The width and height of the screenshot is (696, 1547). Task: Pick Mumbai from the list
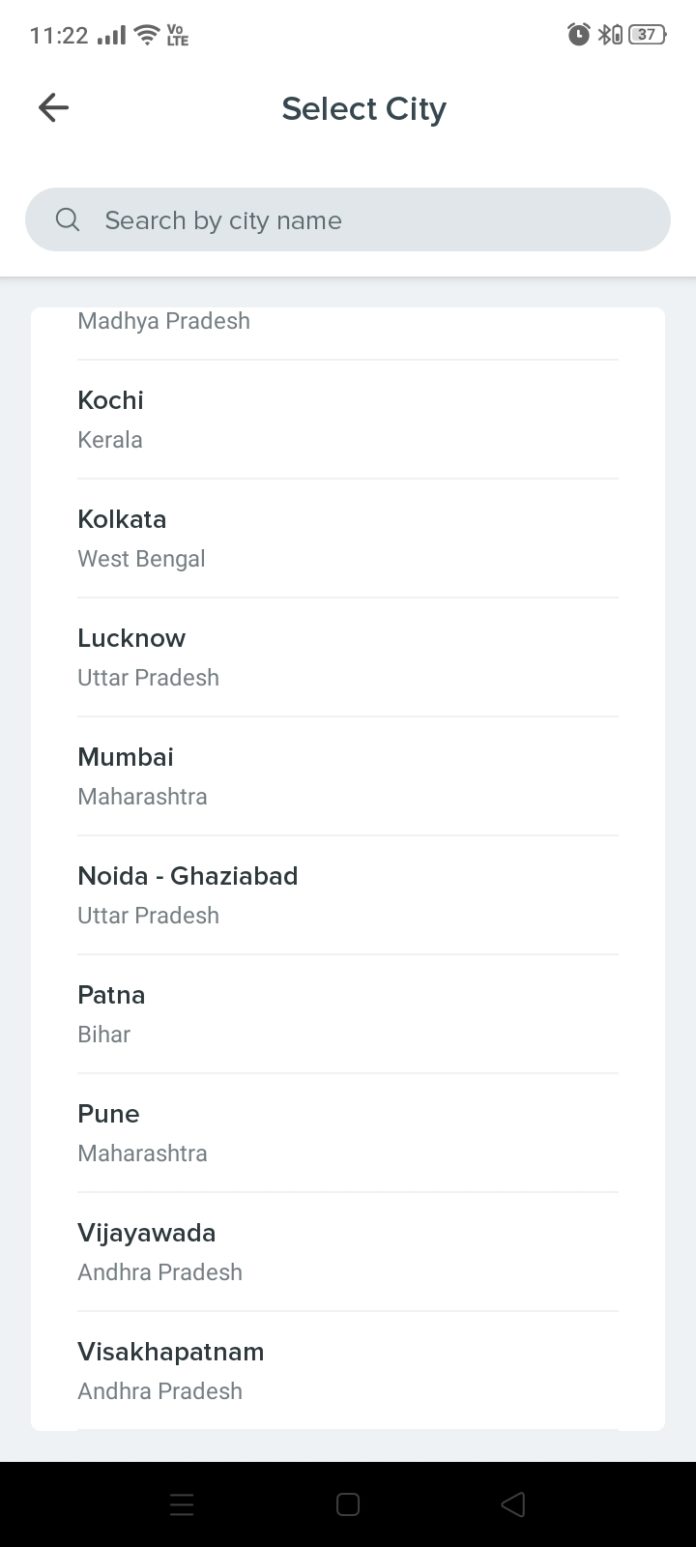[347, 776]
